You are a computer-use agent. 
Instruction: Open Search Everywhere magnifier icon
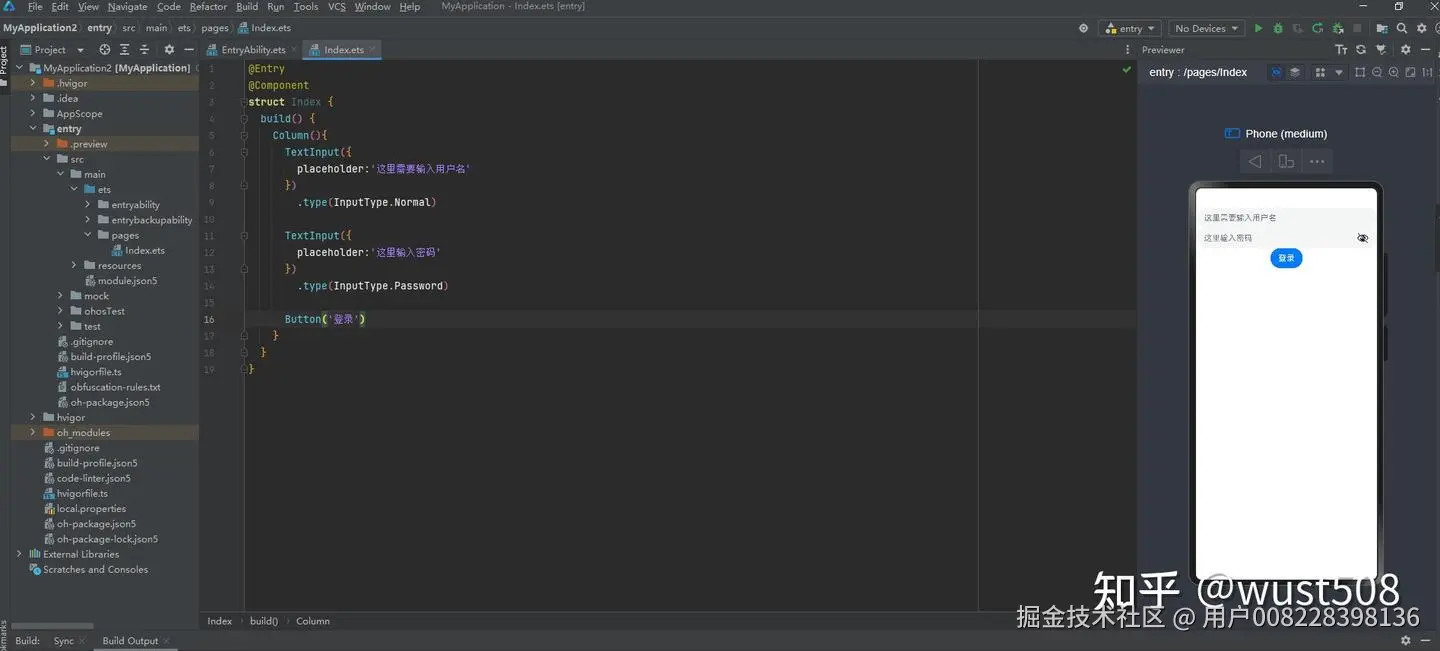coord(1402,29)
